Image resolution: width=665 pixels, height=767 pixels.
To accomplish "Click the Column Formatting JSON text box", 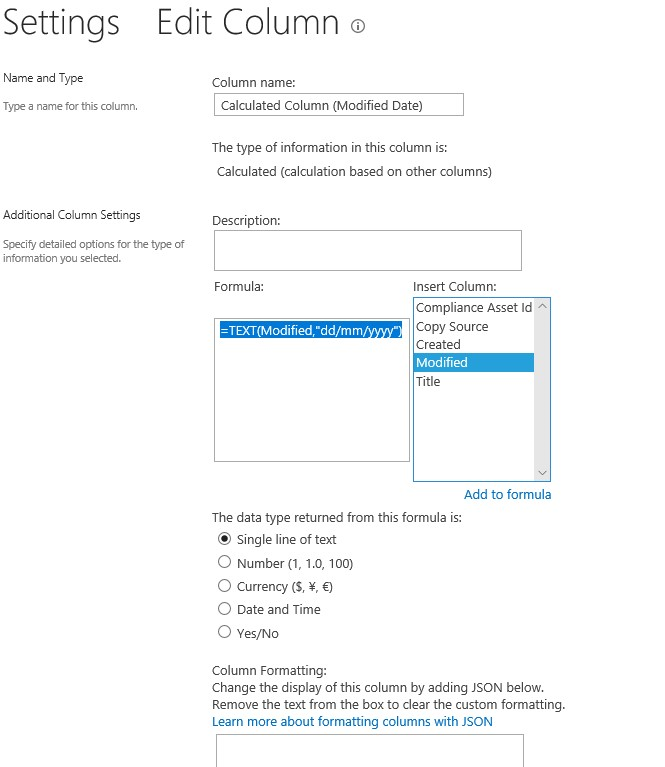I will [370, 750].
